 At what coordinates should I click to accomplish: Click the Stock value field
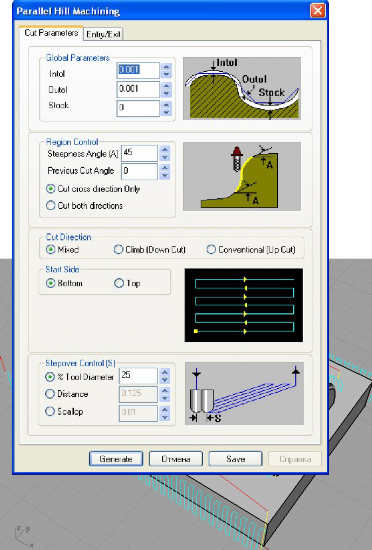(138, 108)
